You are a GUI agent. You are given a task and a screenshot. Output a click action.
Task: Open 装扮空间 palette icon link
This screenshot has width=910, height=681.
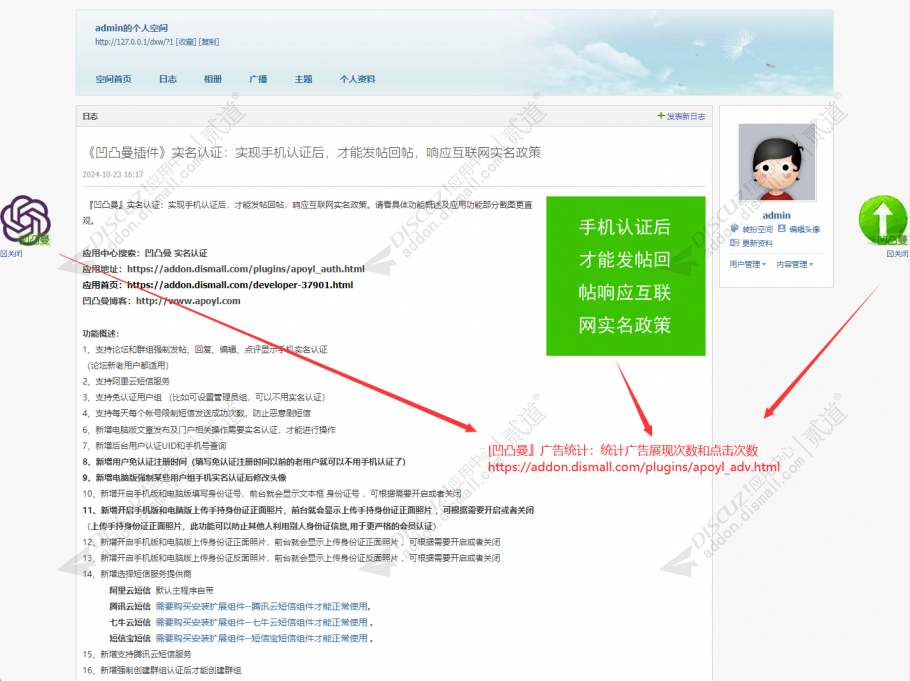click(752, 229)
